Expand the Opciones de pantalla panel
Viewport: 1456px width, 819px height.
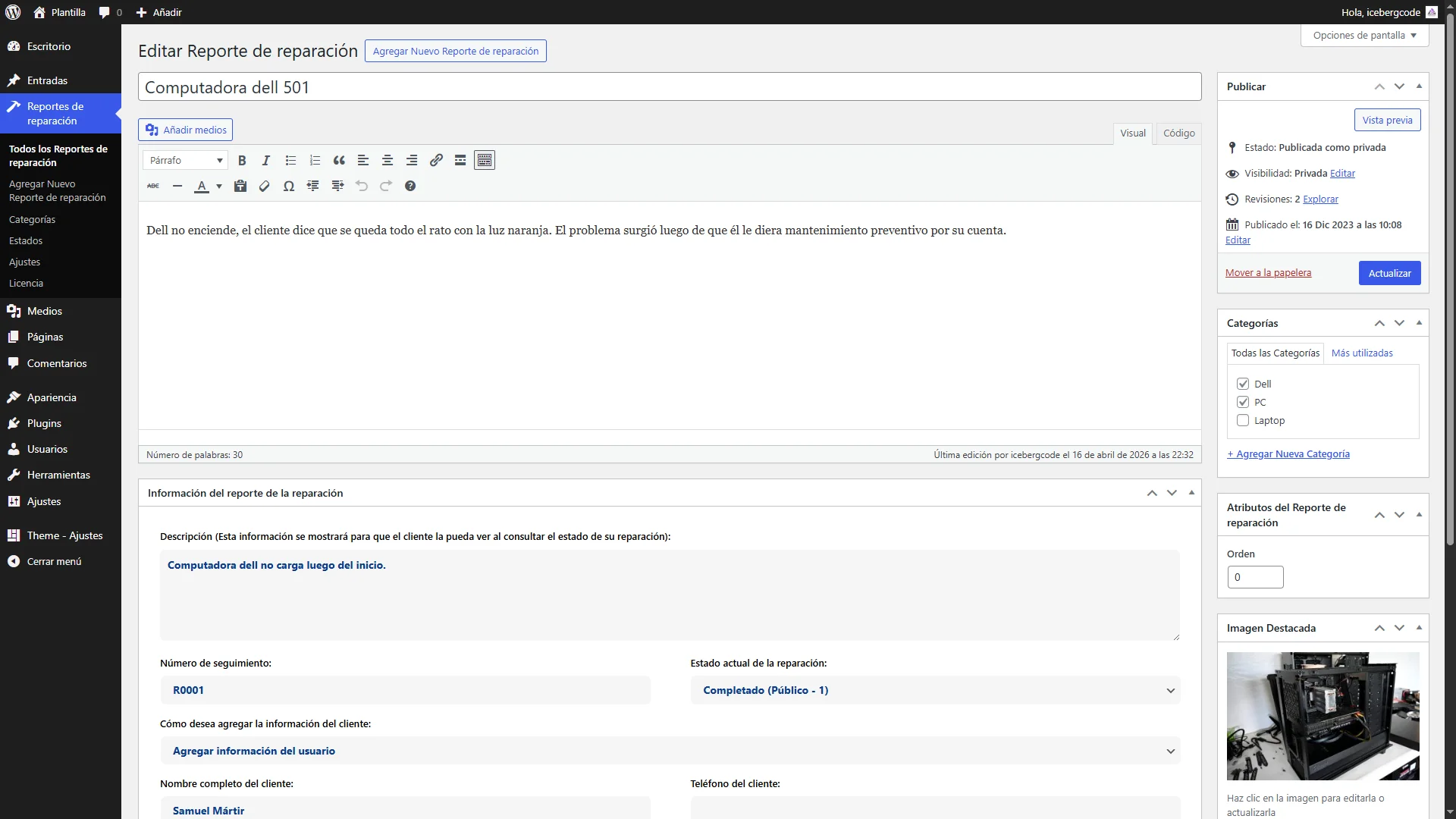(x=1364, y=36)
